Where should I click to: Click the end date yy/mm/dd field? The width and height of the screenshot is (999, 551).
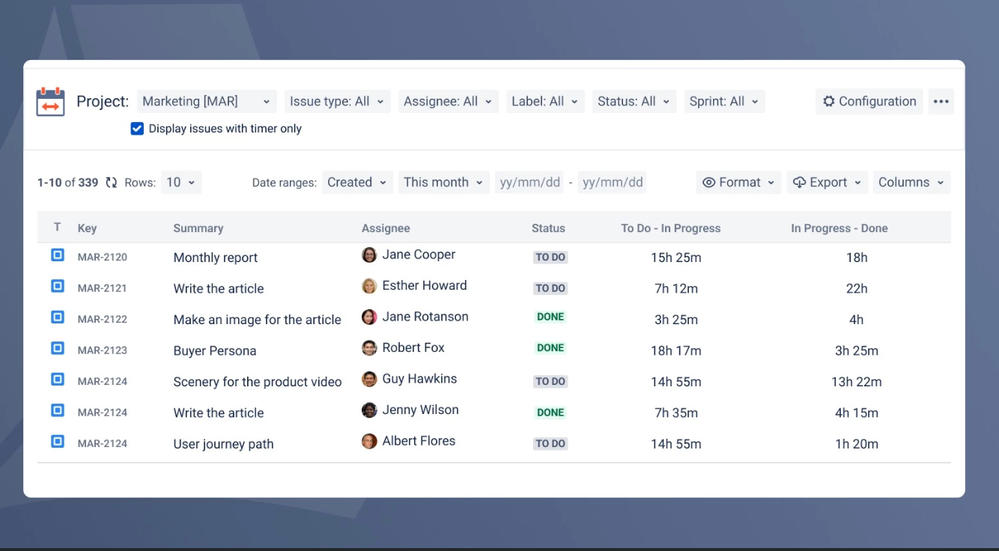[612, 183]
